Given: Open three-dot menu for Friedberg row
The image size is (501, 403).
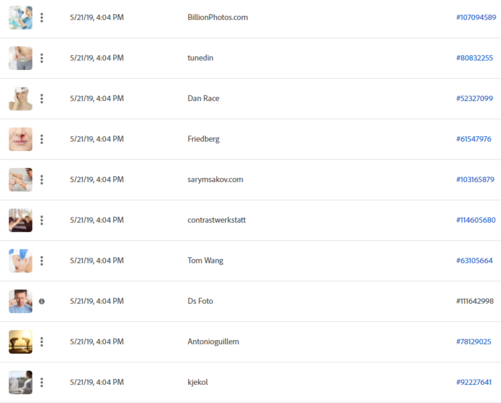Looking at the screenshot, I should pos(42,139).
